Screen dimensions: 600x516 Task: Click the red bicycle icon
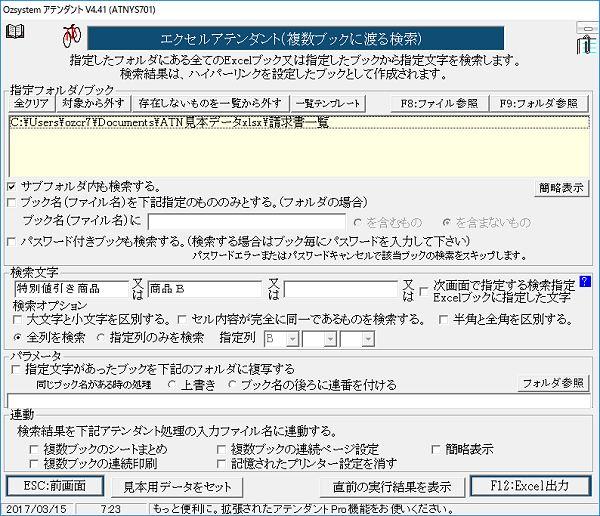pyautogui.click(x=72, y=35)
